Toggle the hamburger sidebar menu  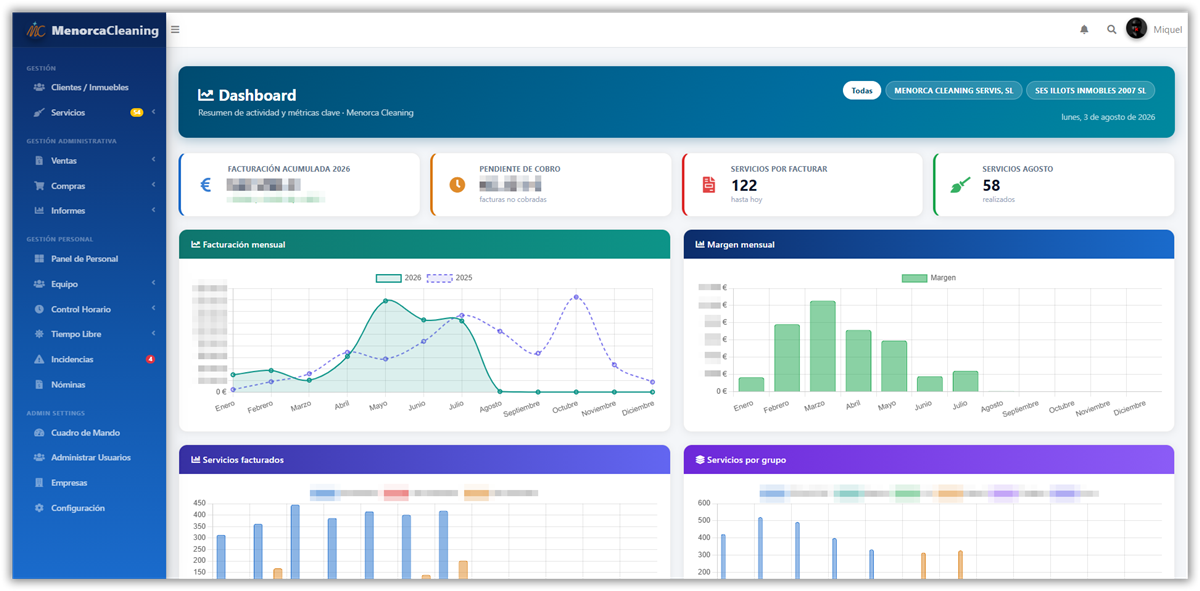[x=175, y=29]
